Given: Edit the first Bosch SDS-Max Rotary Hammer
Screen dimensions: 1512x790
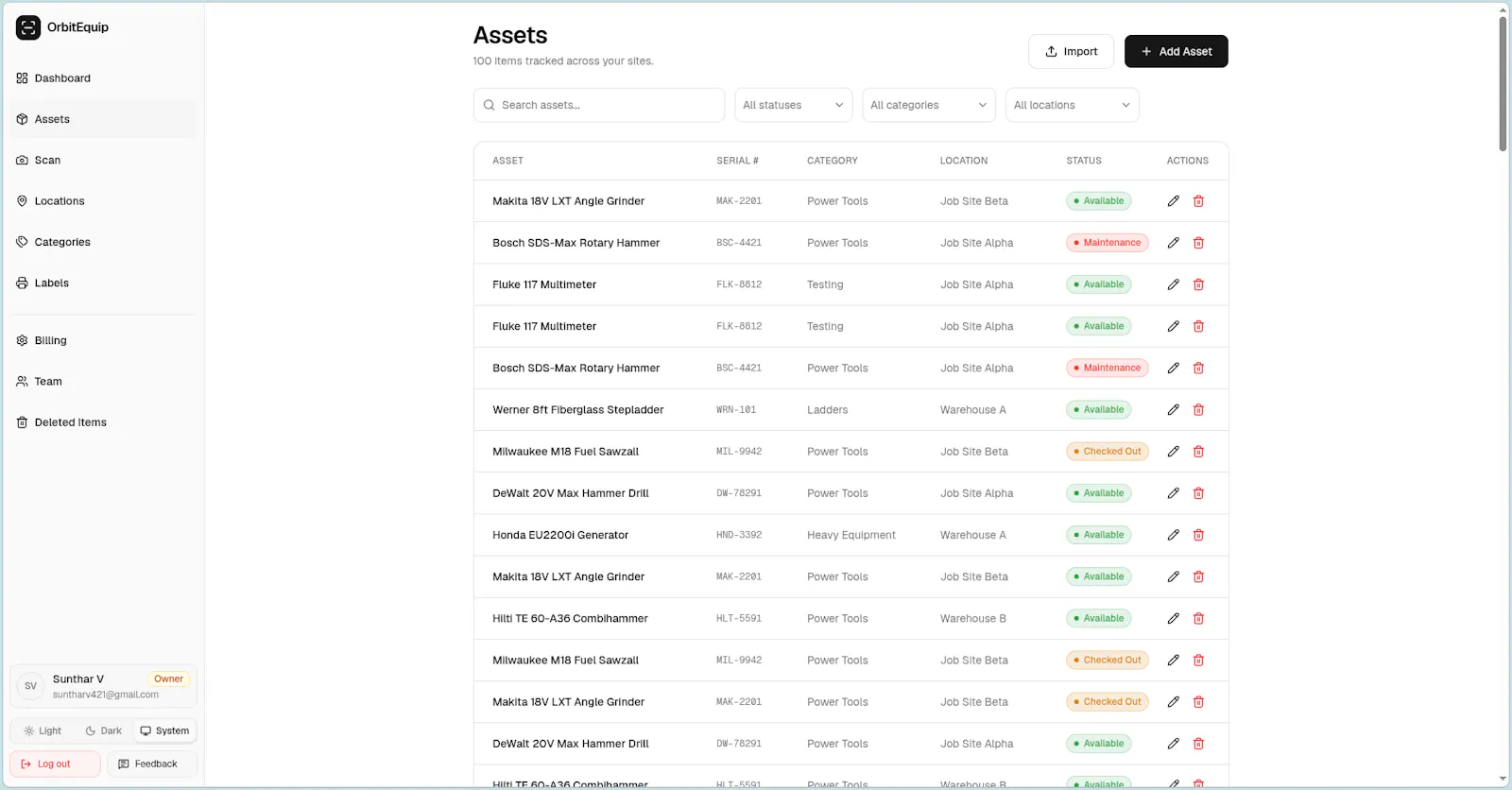Looking at the screenshot, I should click(1173, 243).
